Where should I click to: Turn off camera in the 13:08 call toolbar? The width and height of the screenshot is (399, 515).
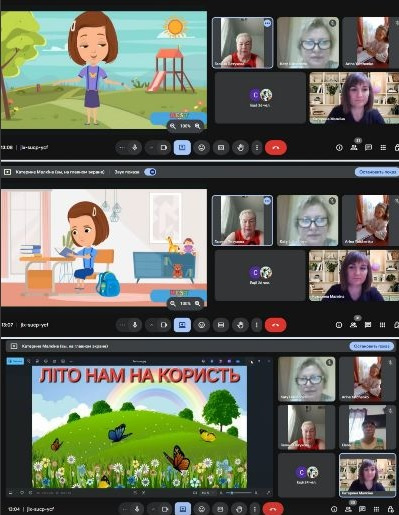tap(164, 148)
